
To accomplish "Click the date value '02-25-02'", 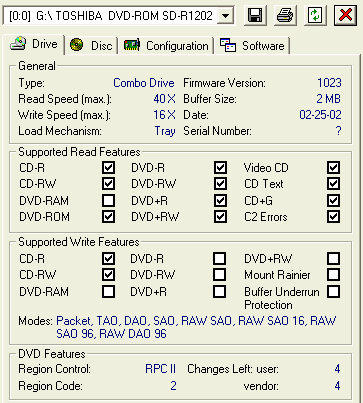I will pos(320,115).
